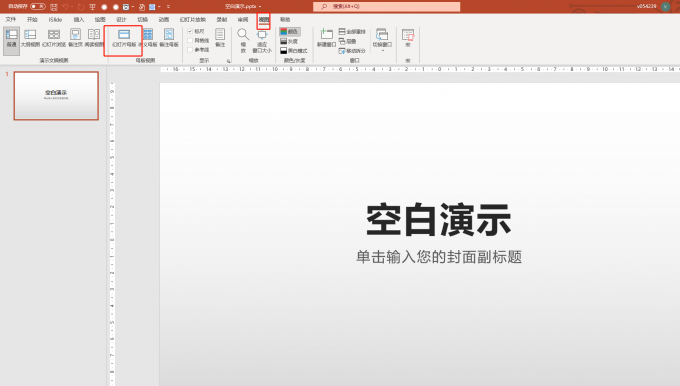Select the View (视图) tab
This screenshot has width=680, height=386.
point(264,20)
